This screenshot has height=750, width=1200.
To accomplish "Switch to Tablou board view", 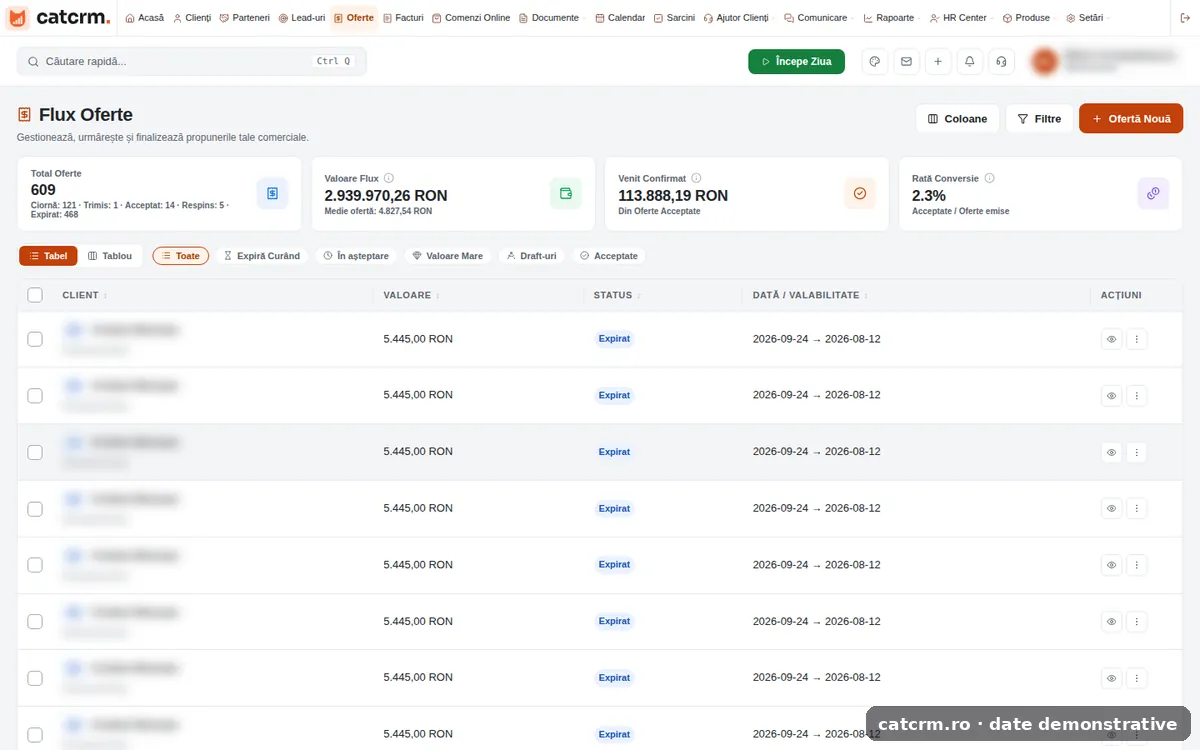I will (x=111, y=256).
